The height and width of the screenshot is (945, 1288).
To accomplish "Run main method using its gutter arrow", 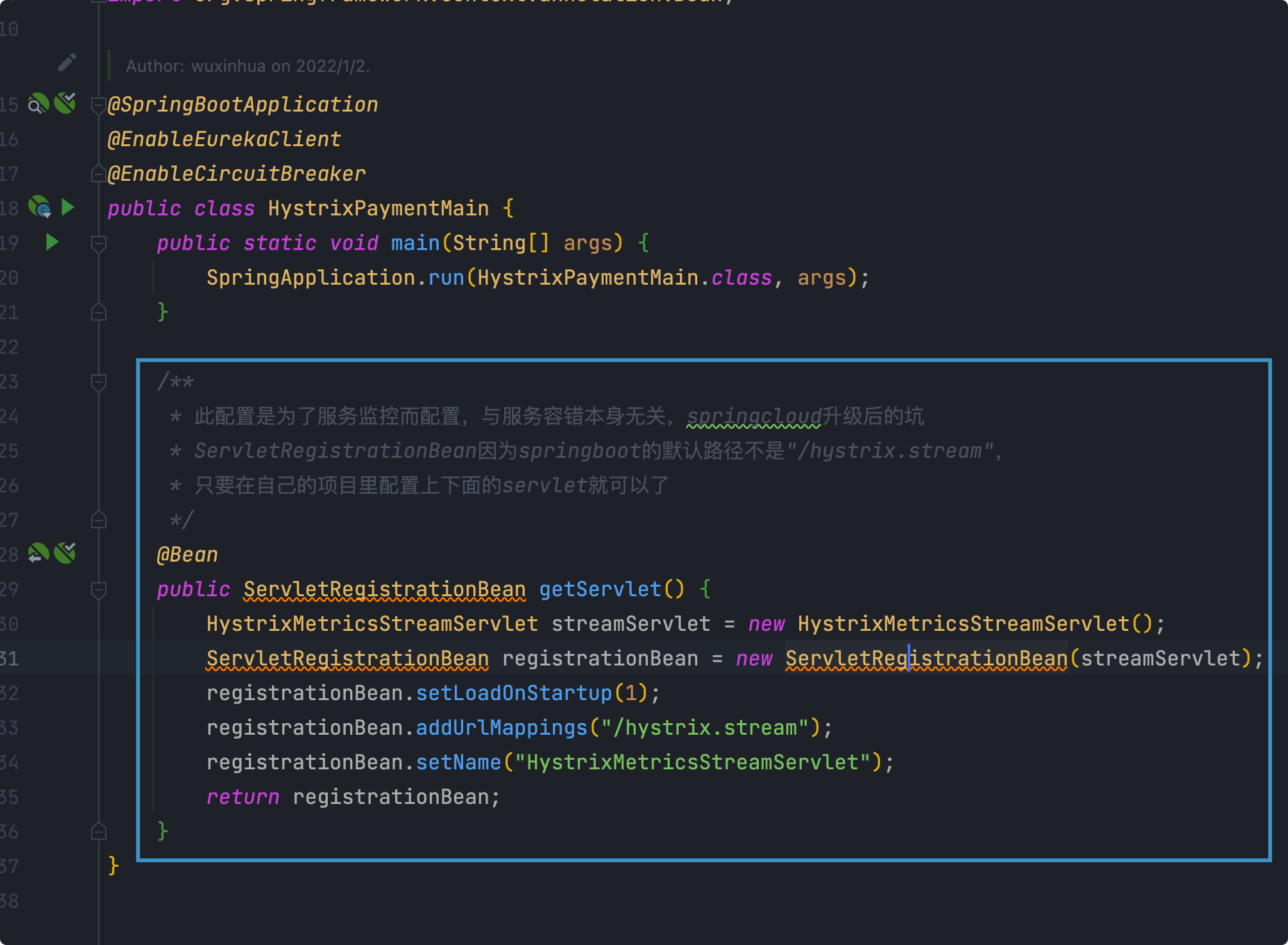I will click(x=53, y=242).
